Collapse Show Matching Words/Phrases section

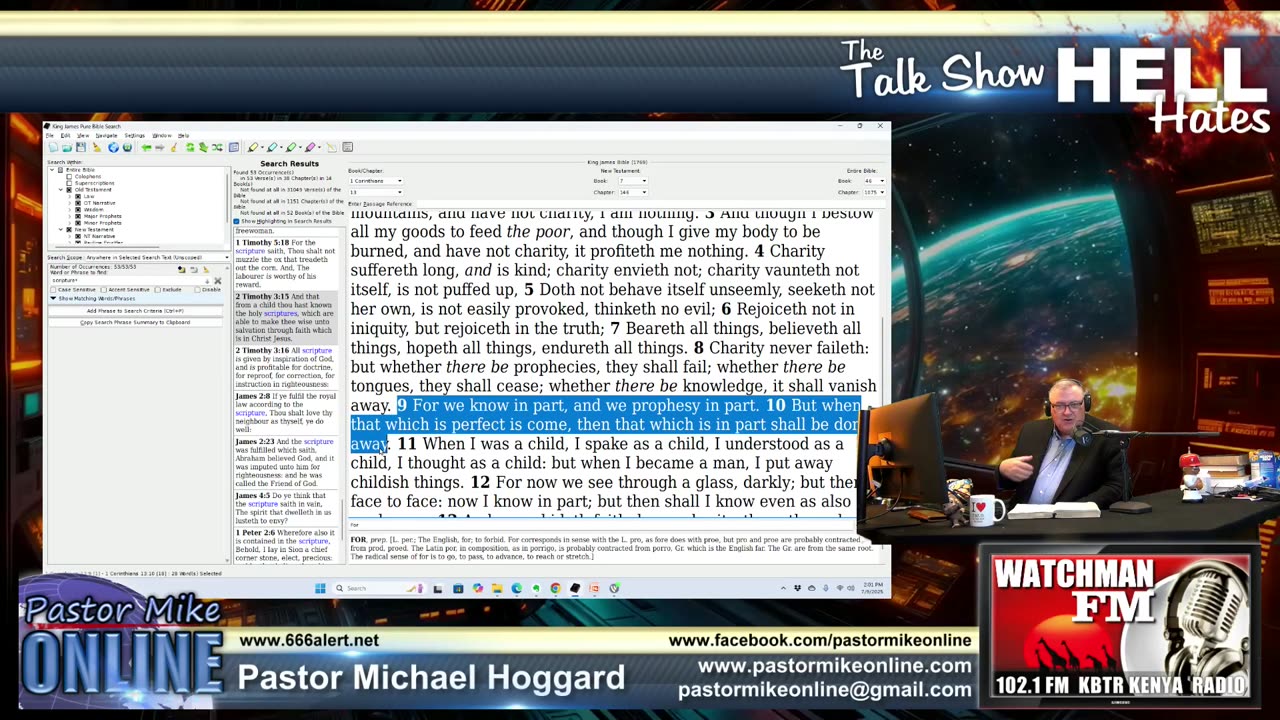coord(53,298)
